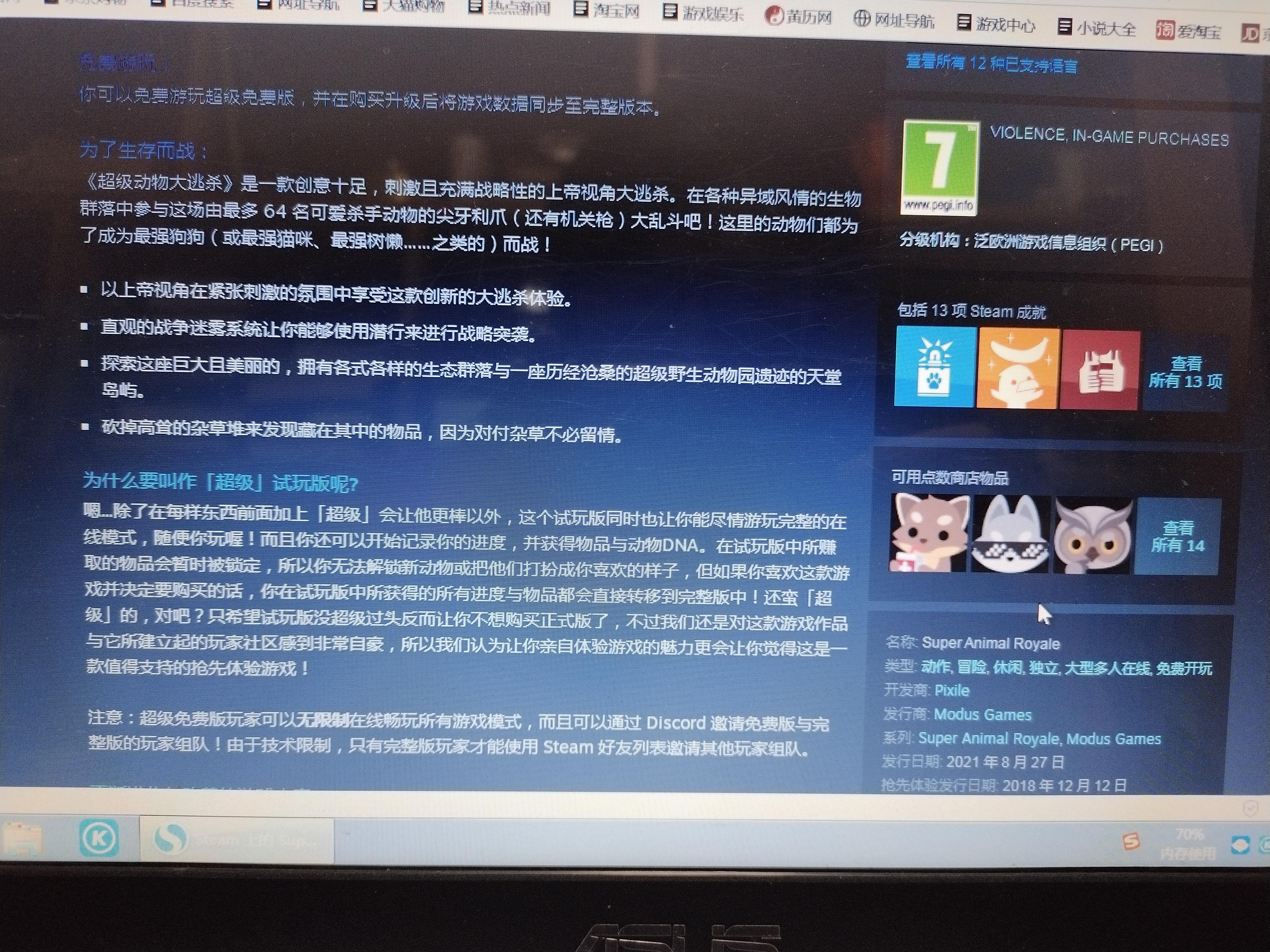Viewport: 1270px width, 952px height.
Task: Open developer Pixile link
Action: [x=951, y=690]
